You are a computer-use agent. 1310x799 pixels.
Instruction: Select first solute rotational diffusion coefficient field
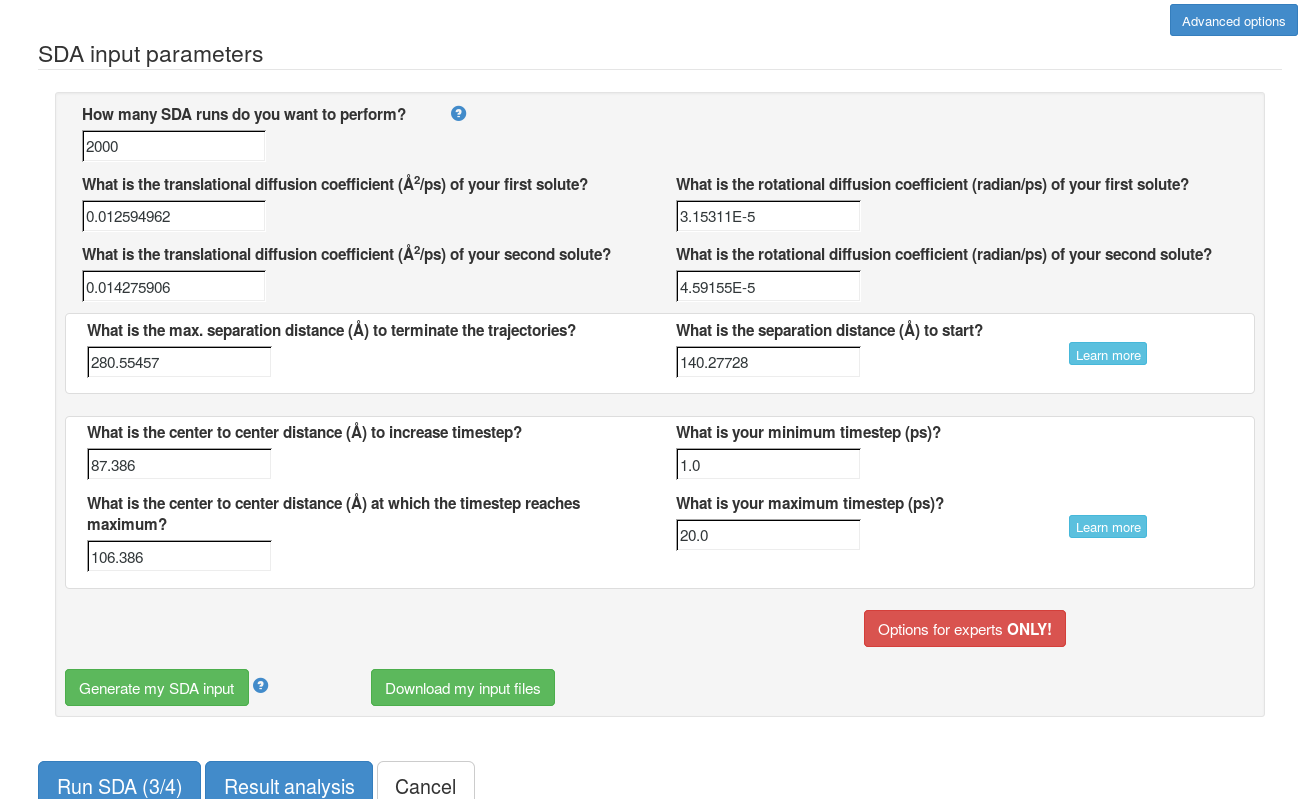(768, 216)
